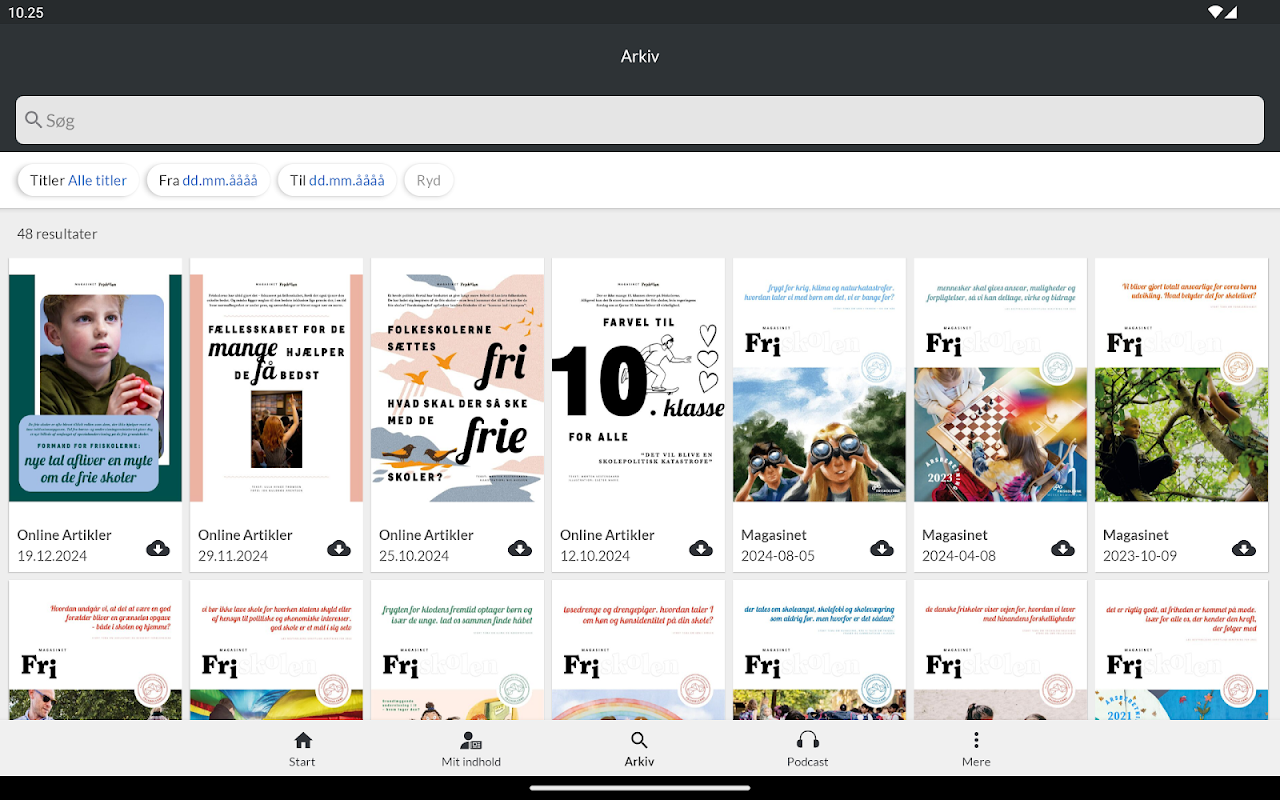
Task: Download the Online Artikler 25.10.2024 issue
Action: pos(520,548)
